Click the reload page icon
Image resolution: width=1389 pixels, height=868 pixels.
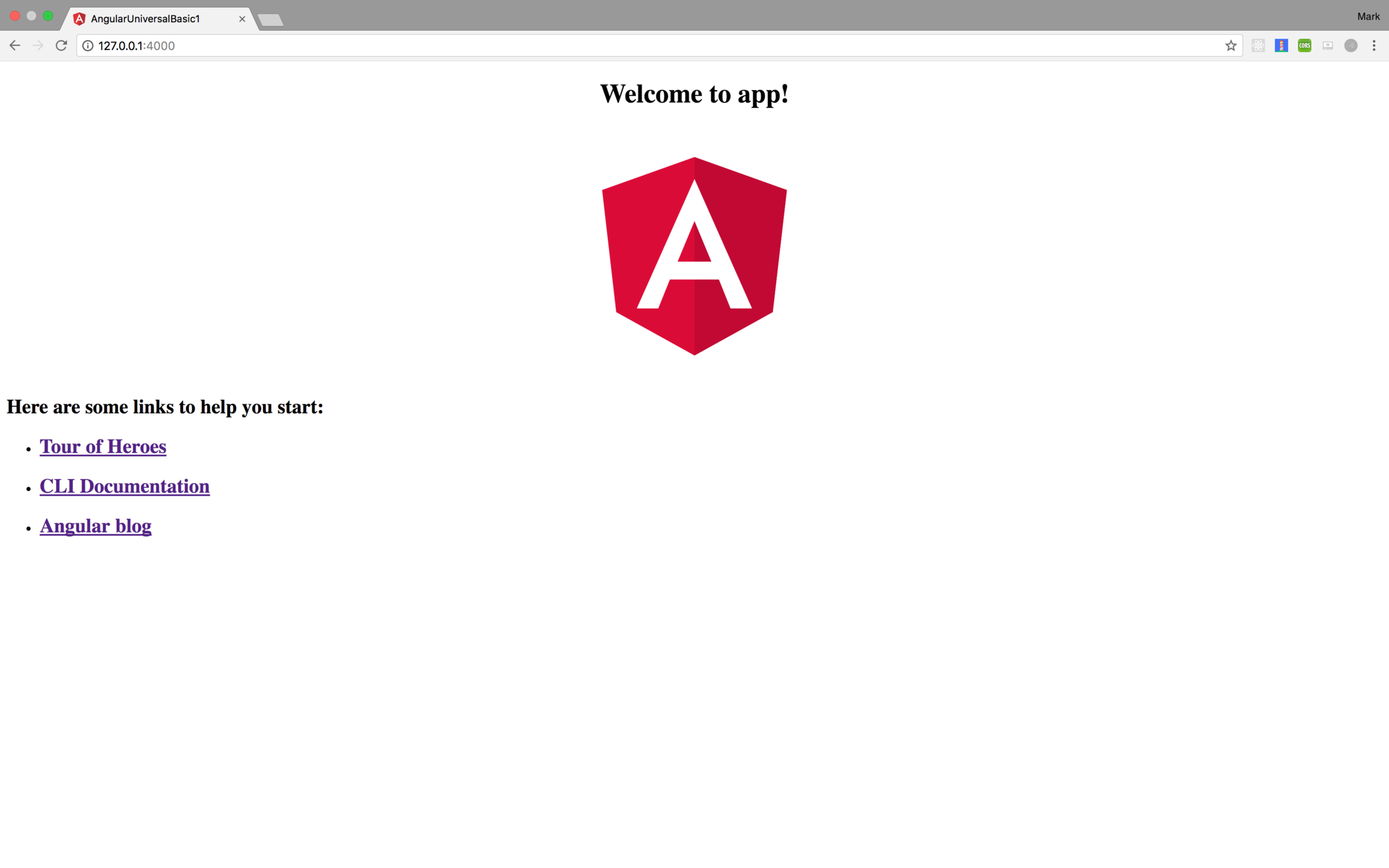tap(61, 45)
